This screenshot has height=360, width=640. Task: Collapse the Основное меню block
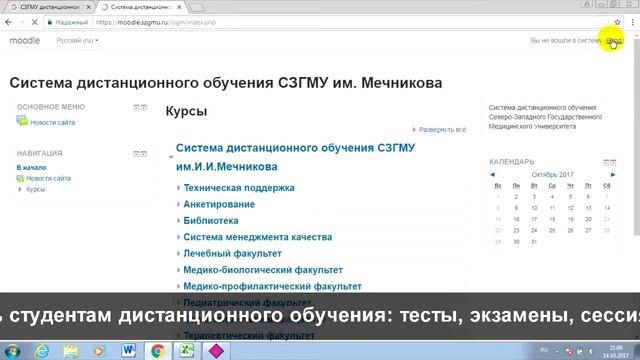[136, 107]
